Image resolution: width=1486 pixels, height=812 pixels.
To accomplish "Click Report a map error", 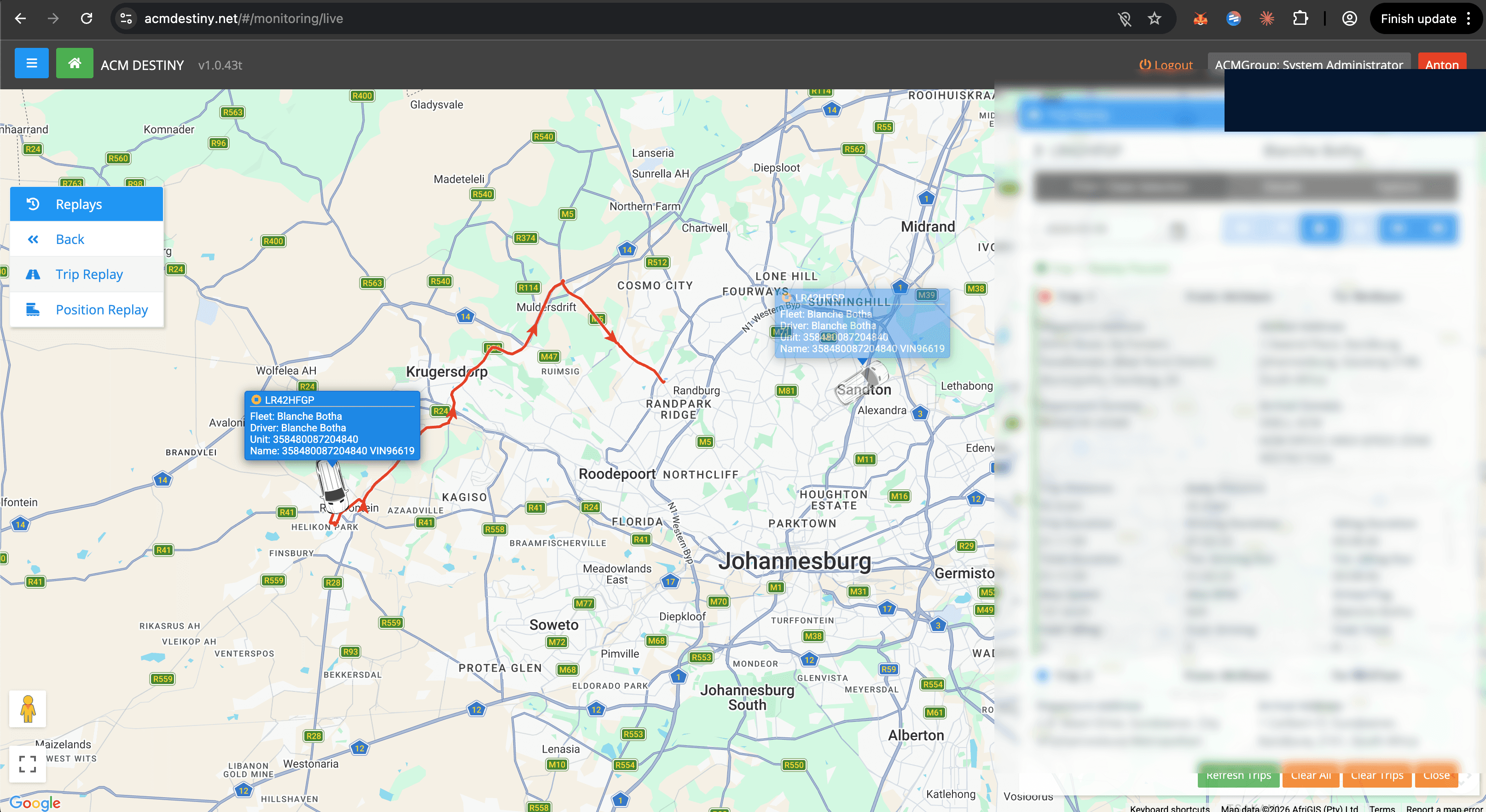I will [x=1445, y=808].
